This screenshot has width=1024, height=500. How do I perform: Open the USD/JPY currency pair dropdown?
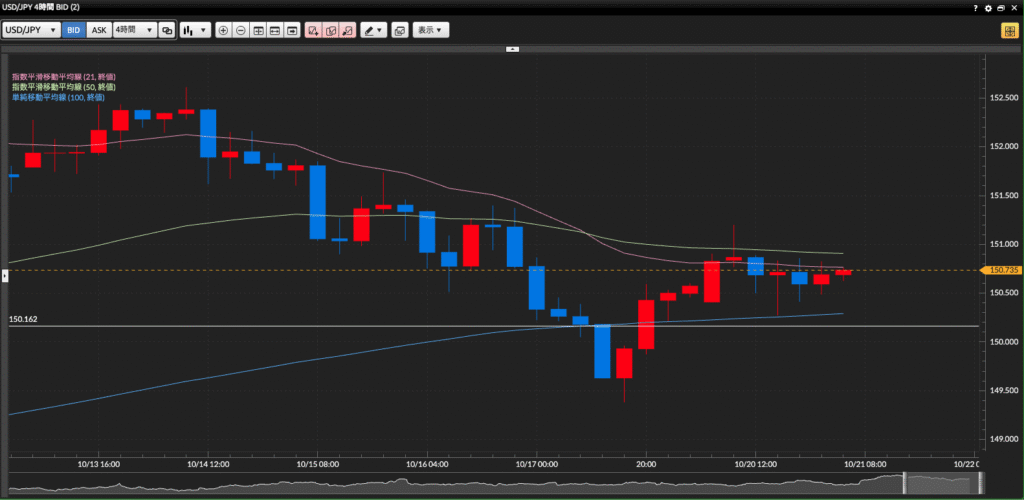pyautogui.click(x=31, y=30)
